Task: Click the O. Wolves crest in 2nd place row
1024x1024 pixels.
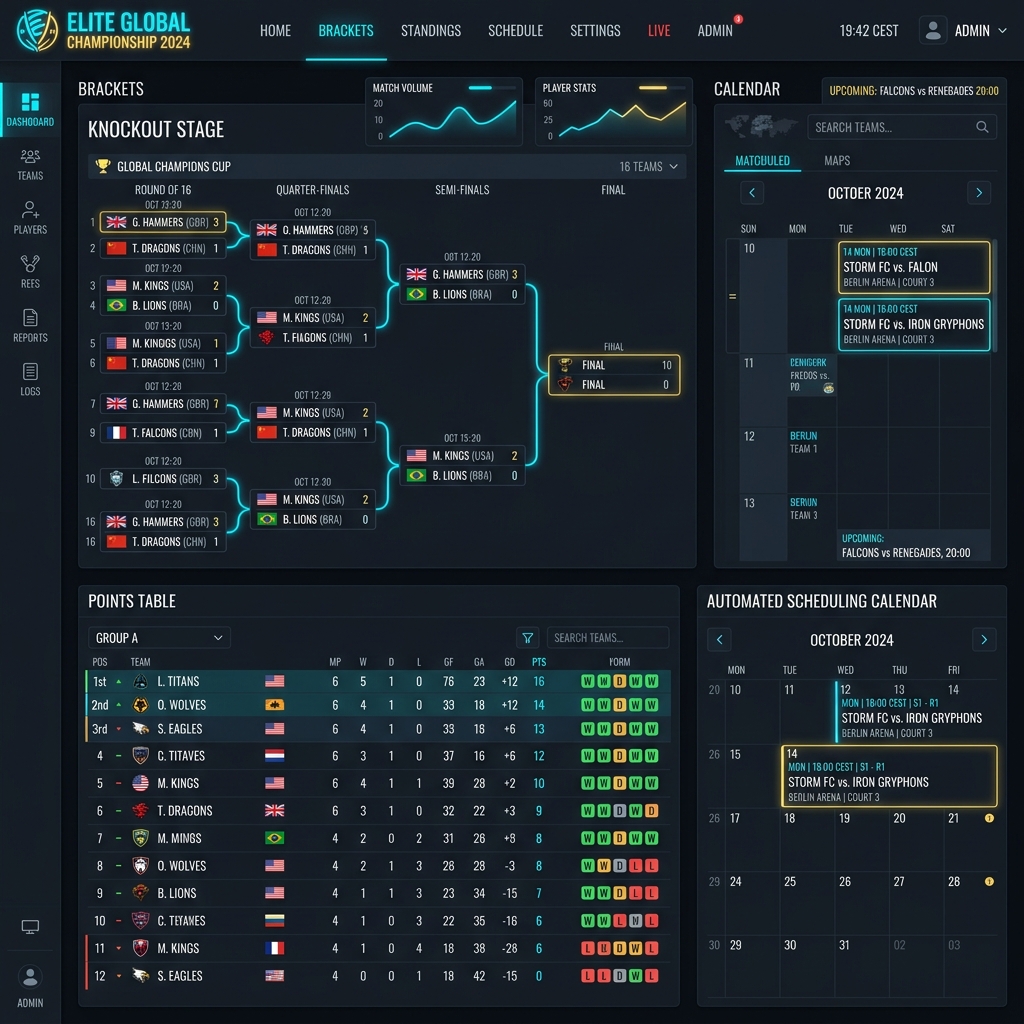Action: pyautogui.click(x=140, y=705)
